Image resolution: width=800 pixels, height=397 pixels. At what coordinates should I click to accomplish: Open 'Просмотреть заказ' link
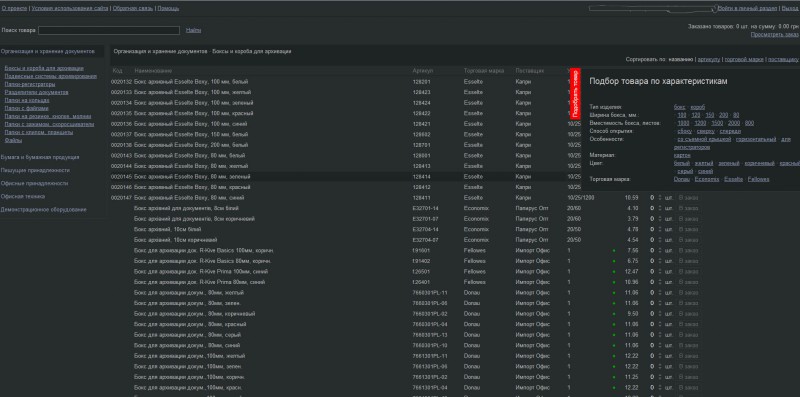[x=774, y=35]
